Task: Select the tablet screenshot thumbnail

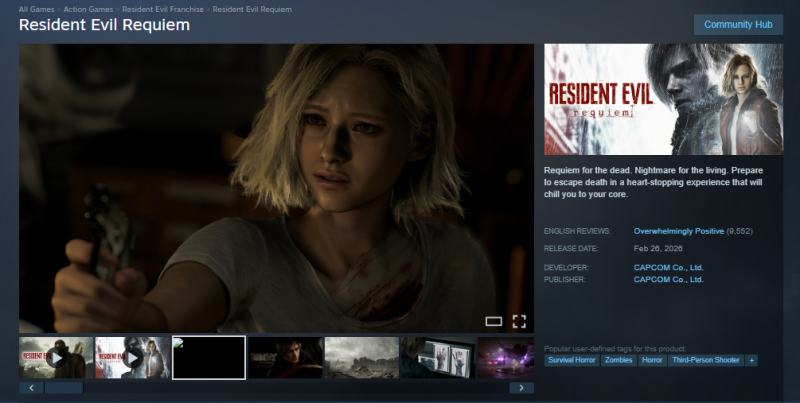Action: tap(437, 357)
